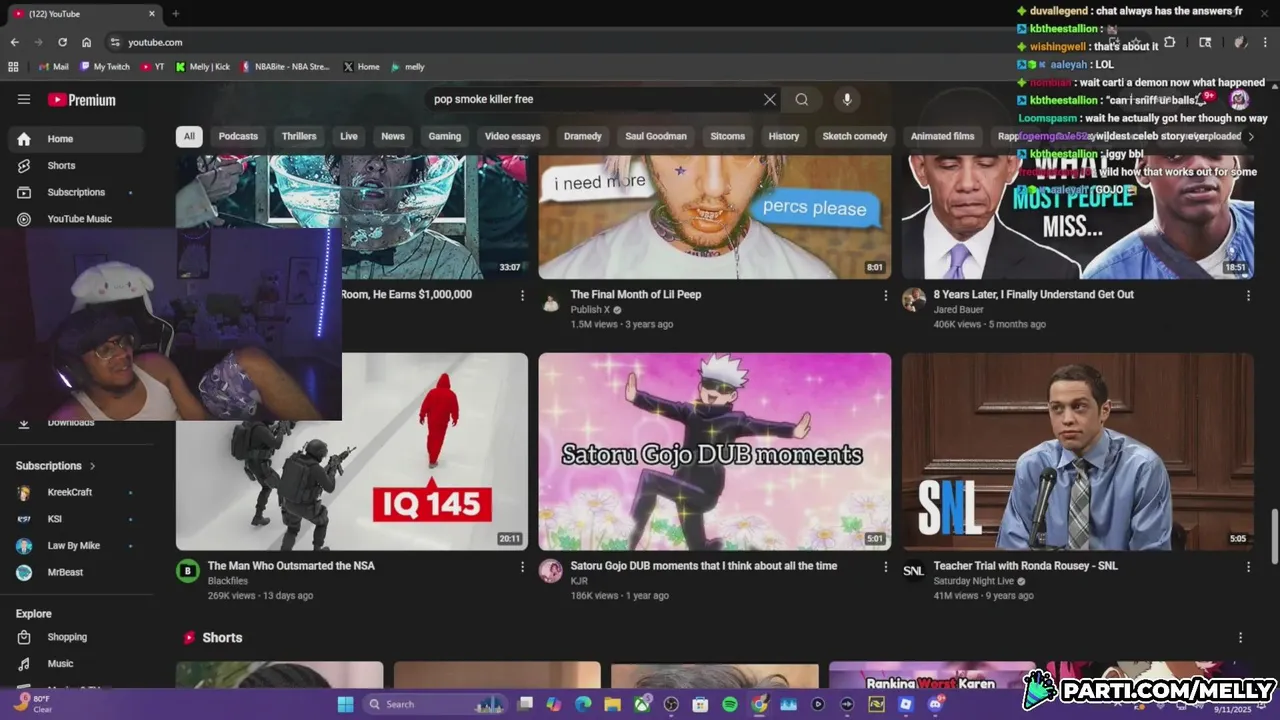Open the melly bookmark
This screenshot has height=720, width=1280.
408,67
